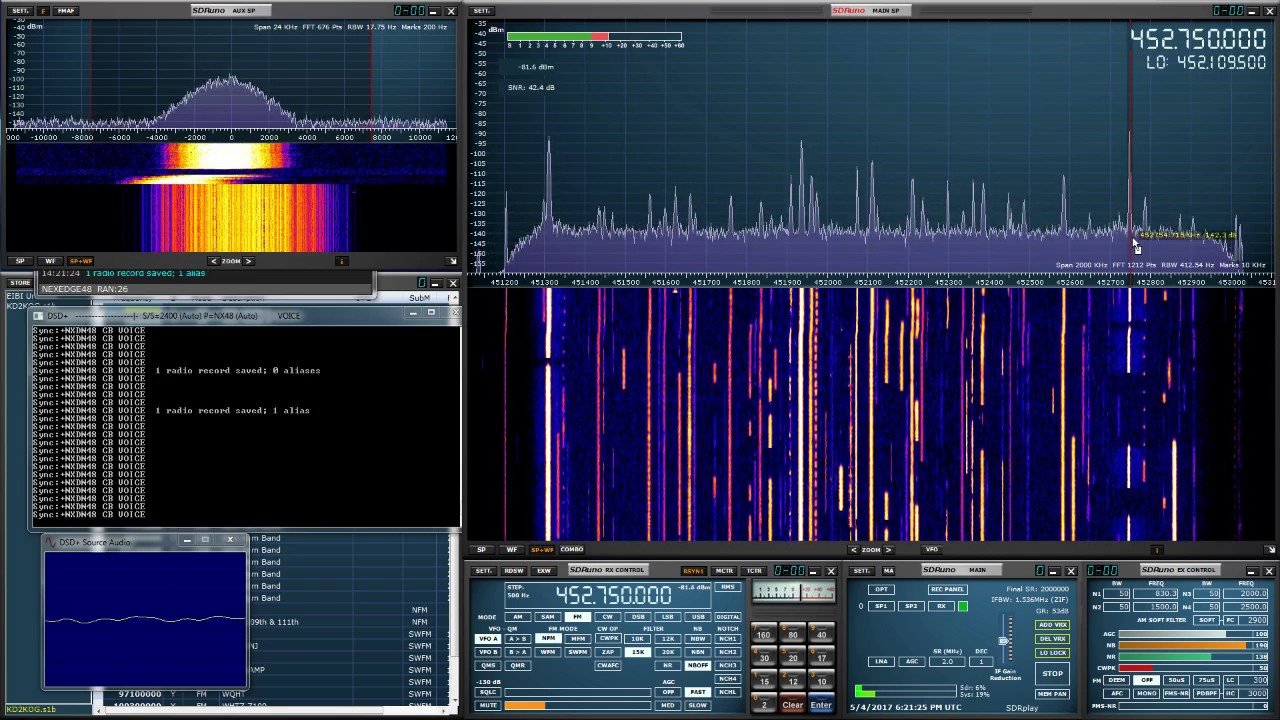
Task: Click the 12 band keypad button
Action: point(793,679)
